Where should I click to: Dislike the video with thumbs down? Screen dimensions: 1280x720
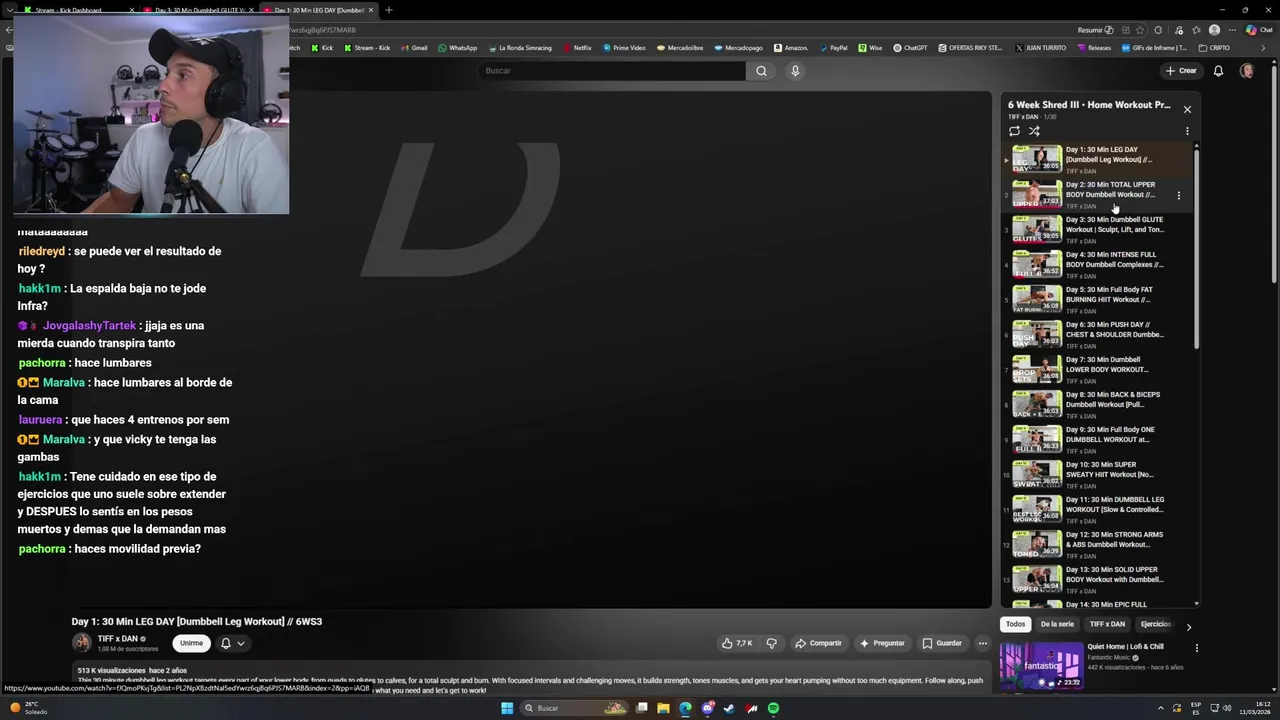771,643
